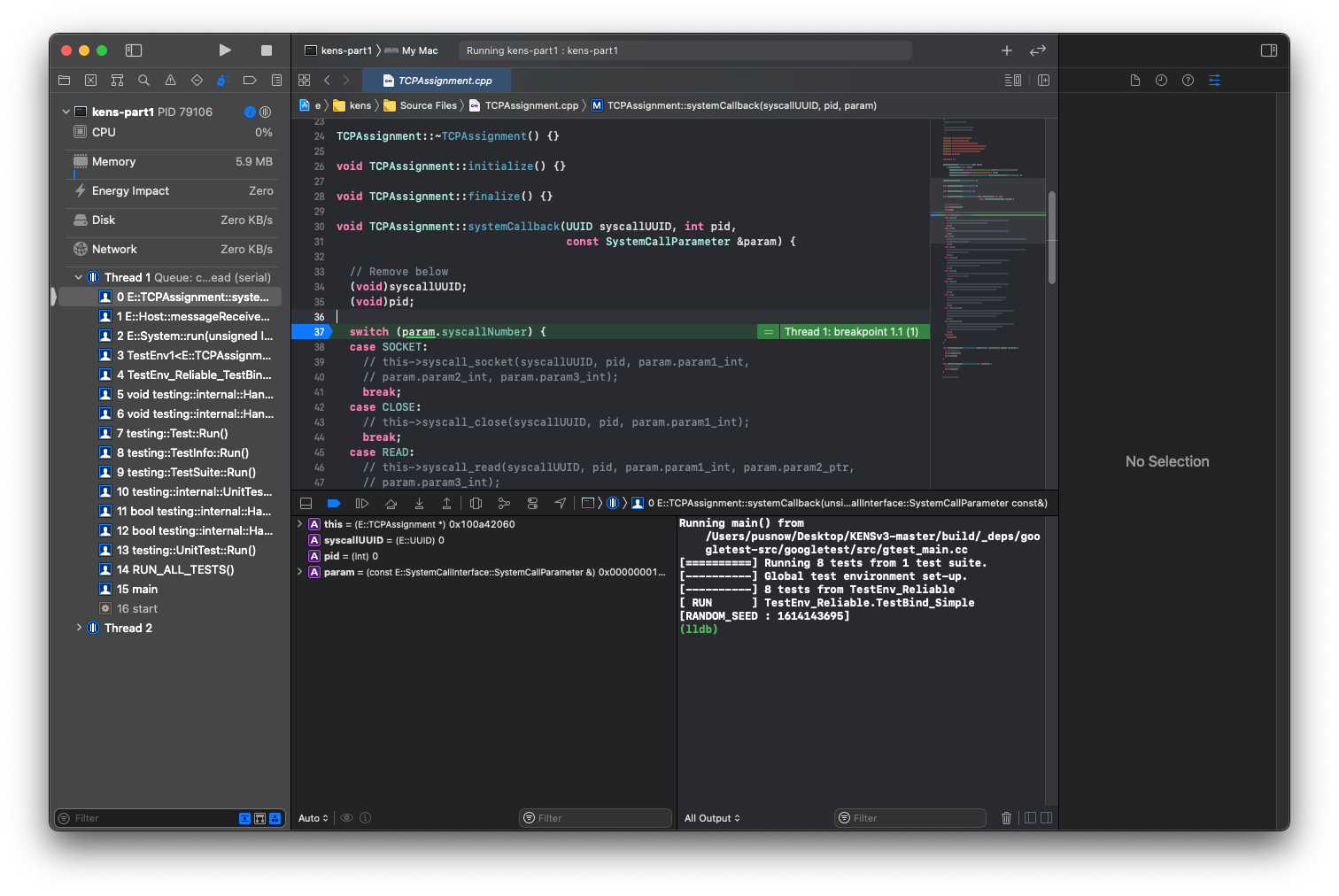Choose the My Mac run destination
This screenshot has width=1339, height=896.
coord(412,50)
